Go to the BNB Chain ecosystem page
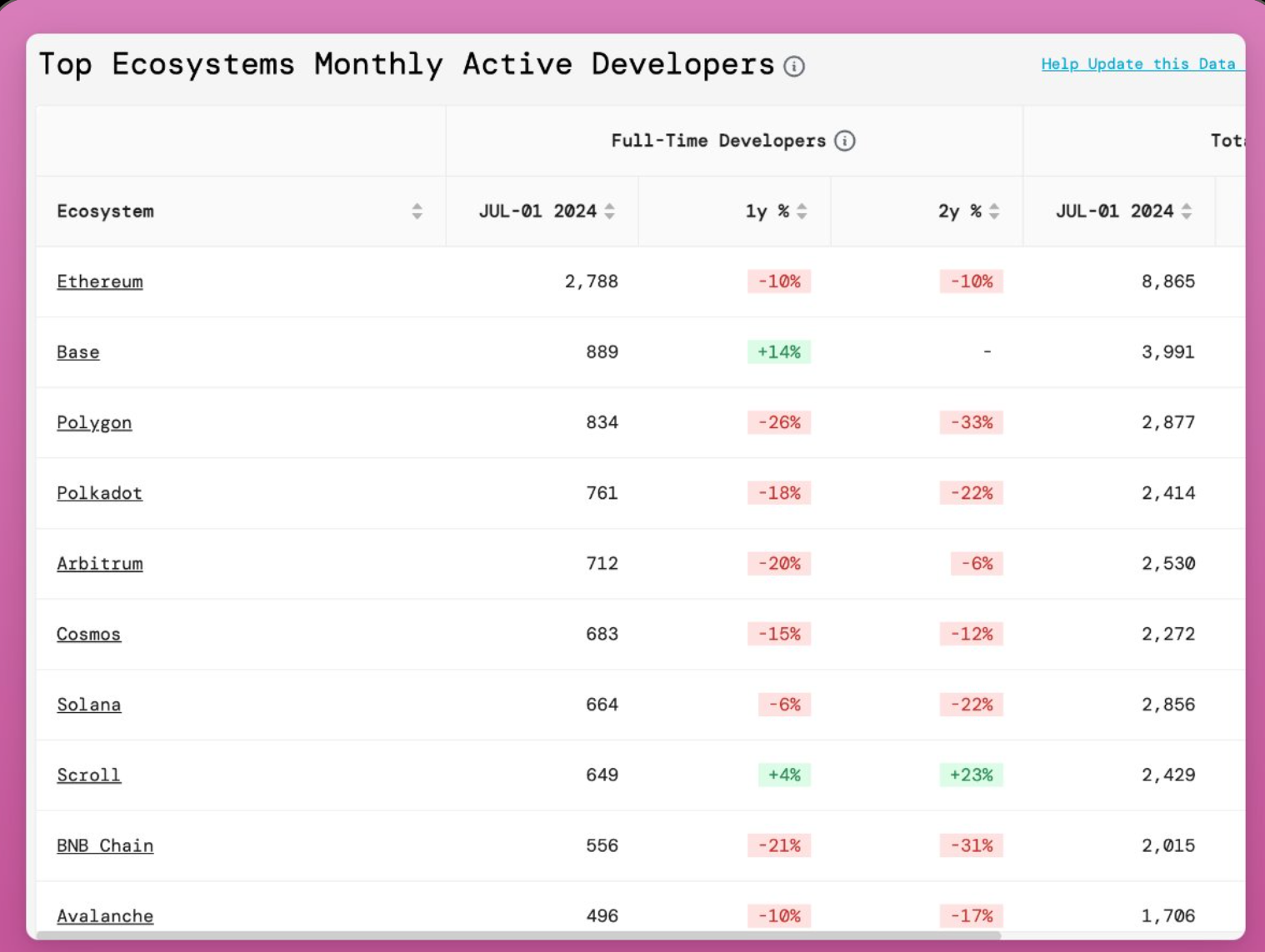This screenshot has width=1265, height=952. coord(105,846)
